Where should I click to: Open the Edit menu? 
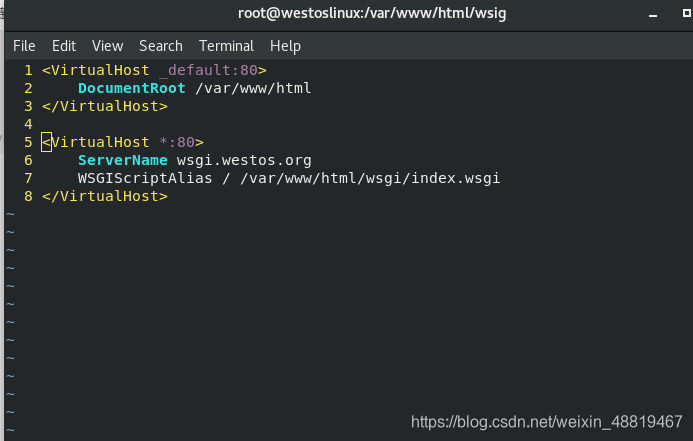click(x=64, y=46)
